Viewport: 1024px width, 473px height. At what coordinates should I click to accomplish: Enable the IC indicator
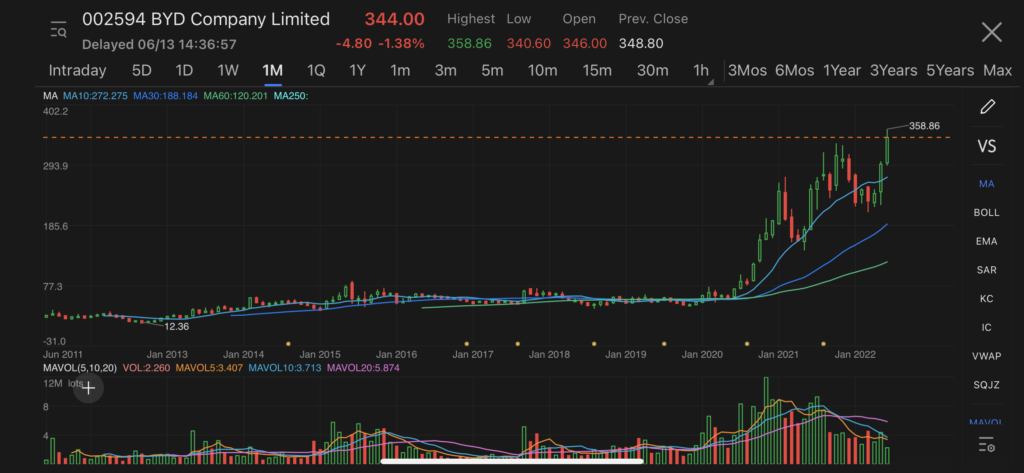pyautogui.click(x=987, y=327)
